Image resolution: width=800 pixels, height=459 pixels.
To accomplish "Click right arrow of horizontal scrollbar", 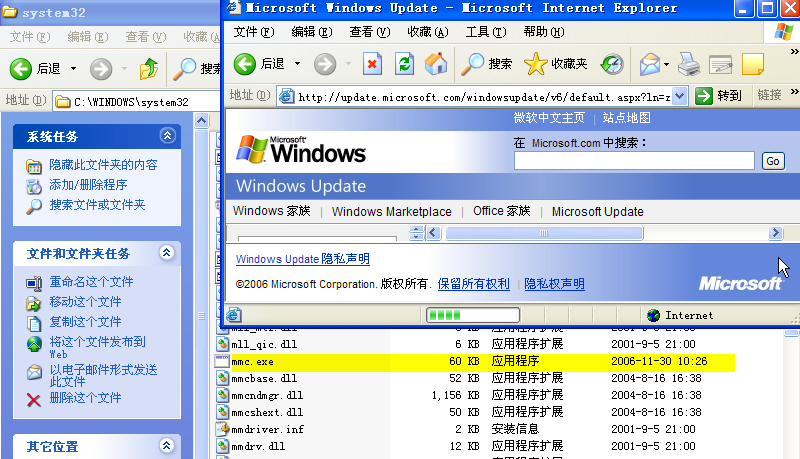I will 776,233.
